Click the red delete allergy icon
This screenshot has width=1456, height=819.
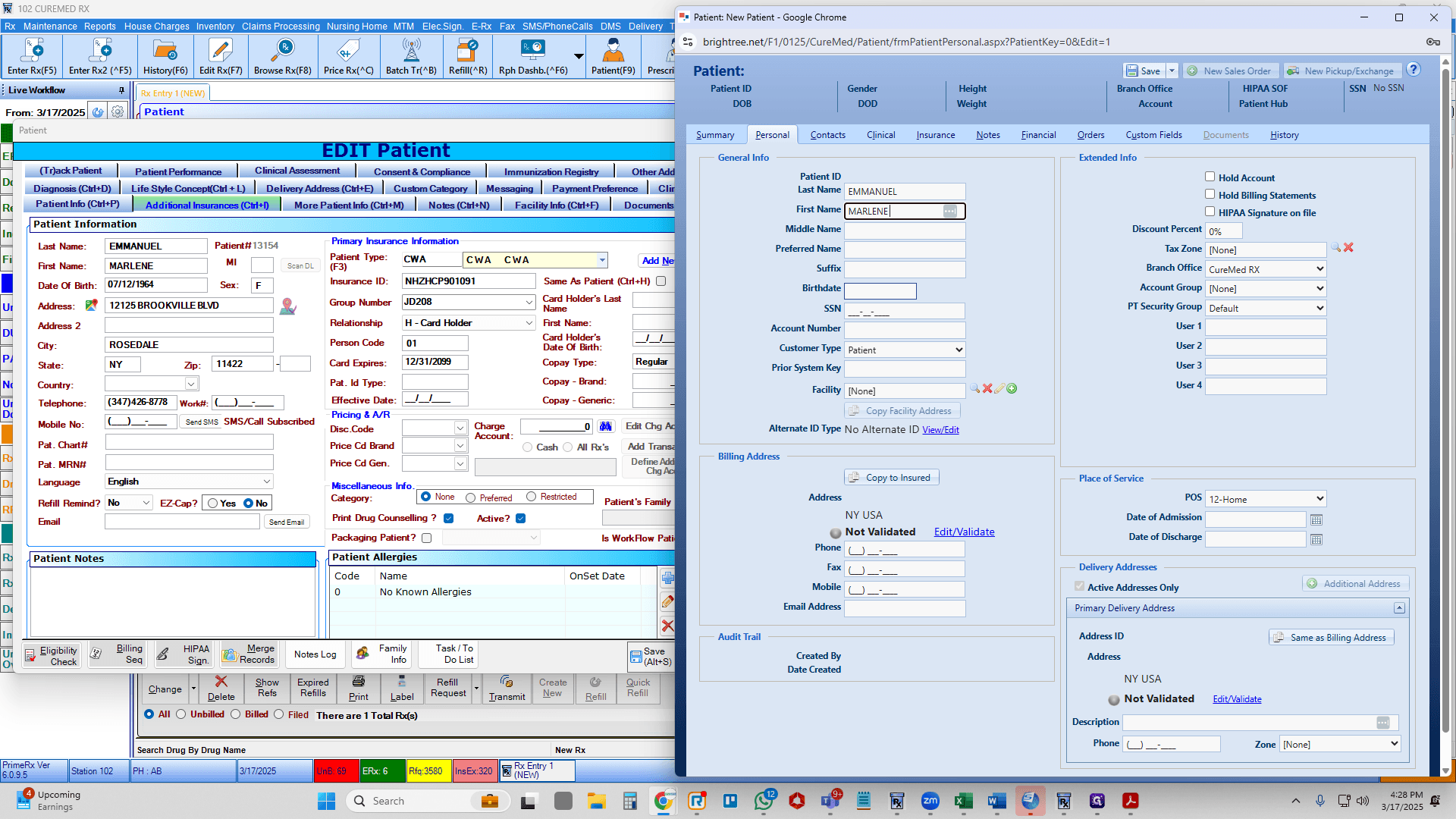point(667,626)
